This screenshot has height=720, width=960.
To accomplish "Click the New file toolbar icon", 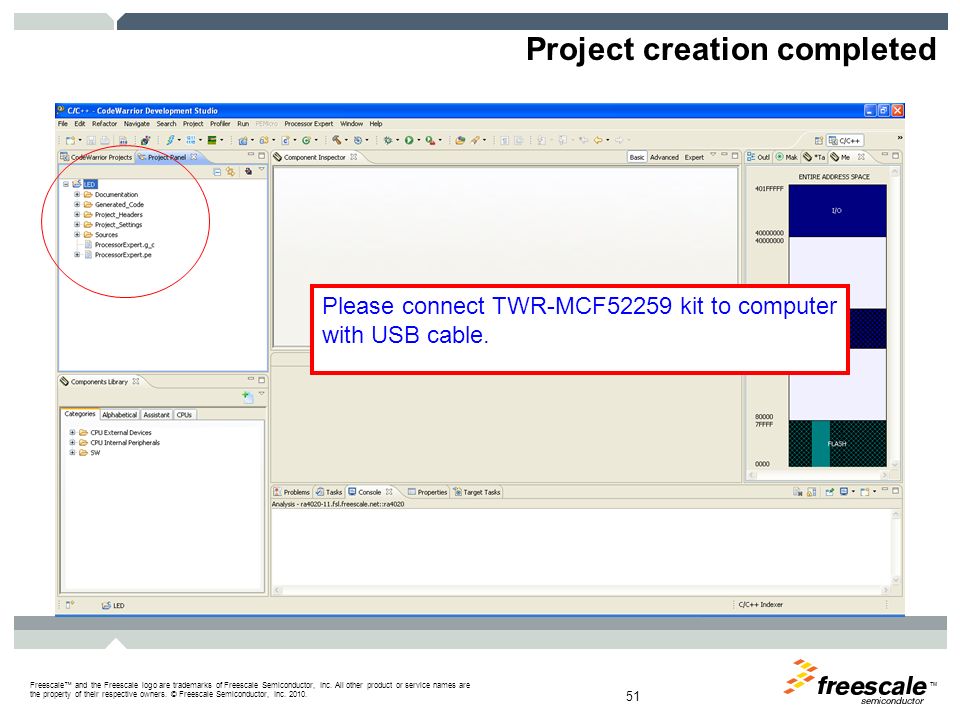I will [70, 140].
